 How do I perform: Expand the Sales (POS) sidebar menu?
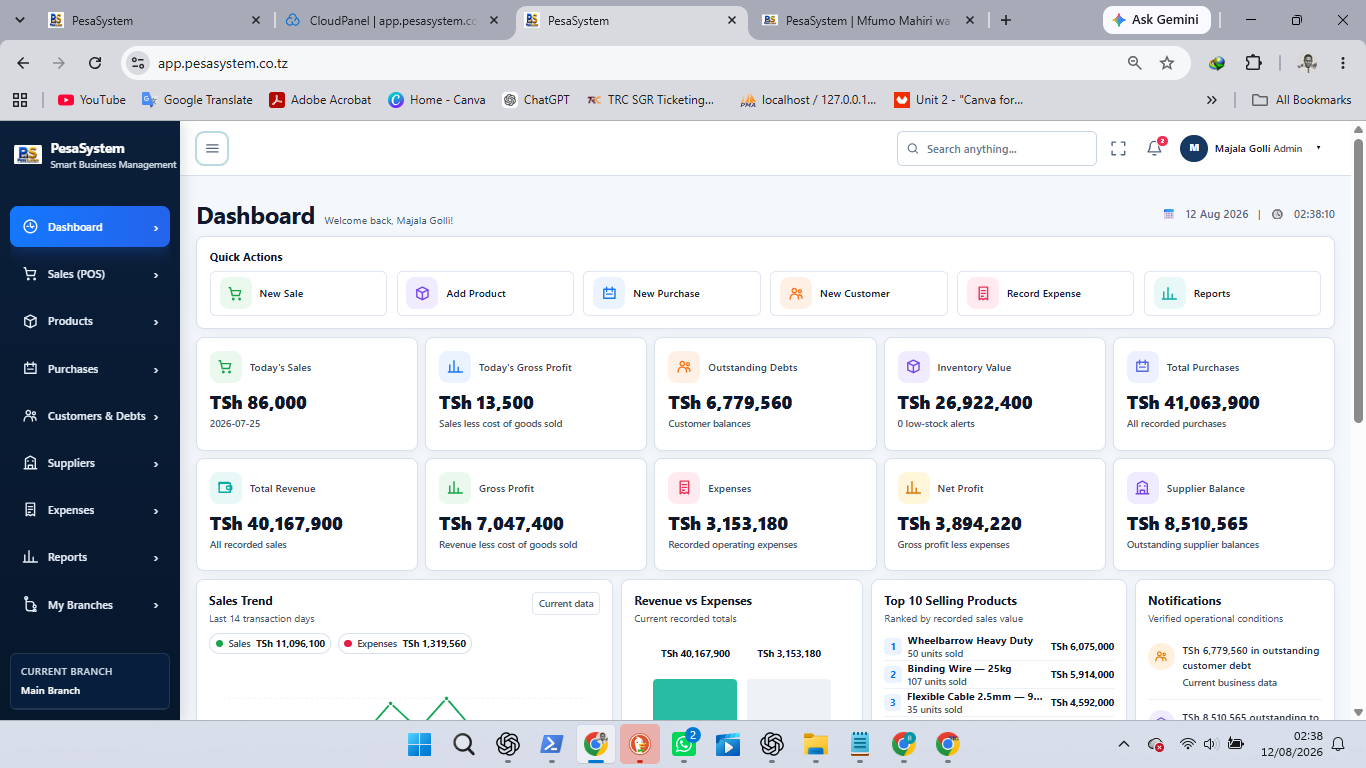click(x=90, y=274)
